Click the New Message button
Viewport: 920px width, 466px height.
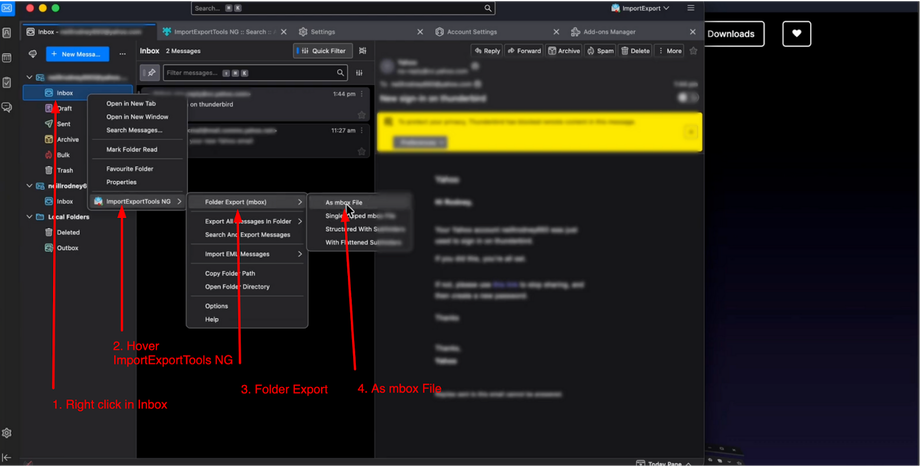click(77, 54)
